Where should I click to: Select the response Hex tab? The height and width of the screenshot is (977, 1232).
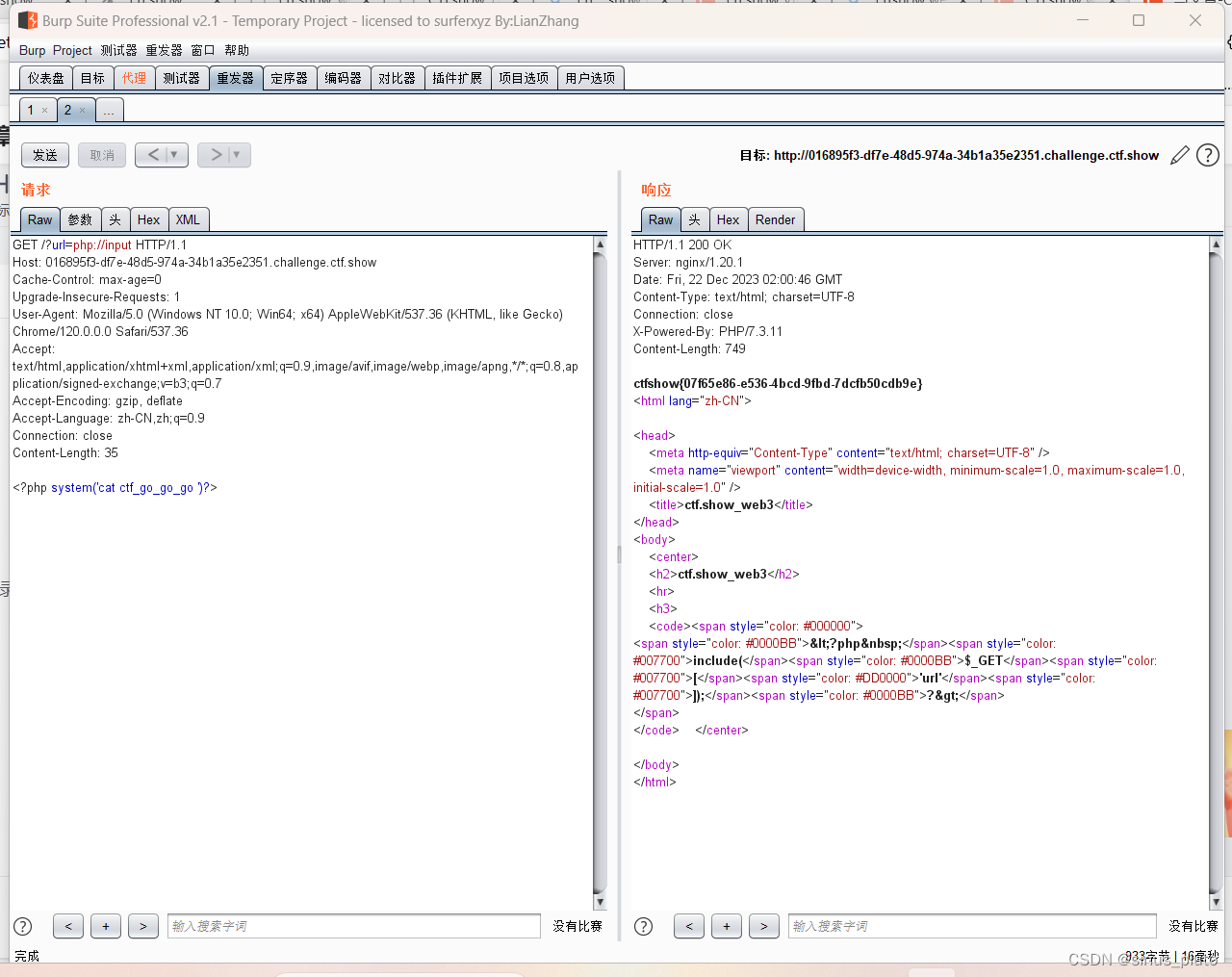729,219
